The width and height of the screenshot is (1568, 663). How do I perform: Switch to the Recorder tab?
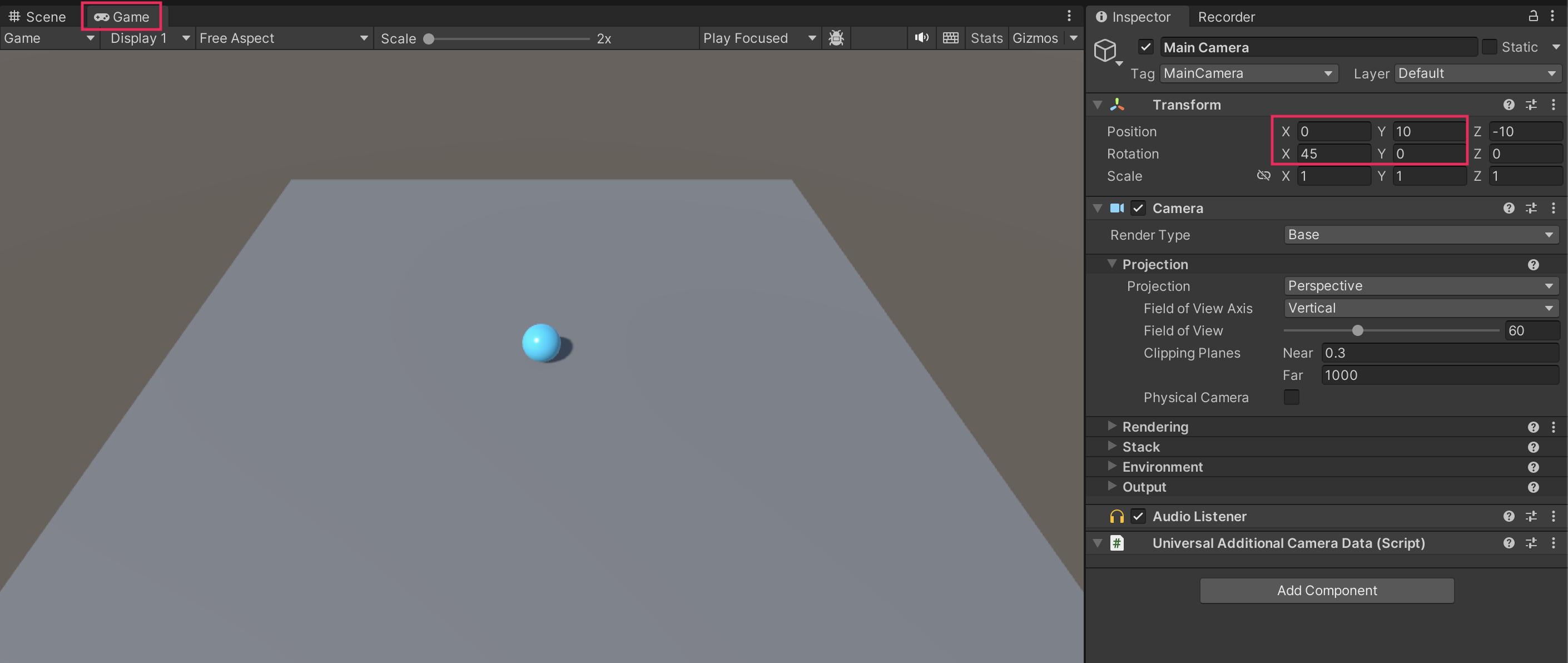[1226, 17]
